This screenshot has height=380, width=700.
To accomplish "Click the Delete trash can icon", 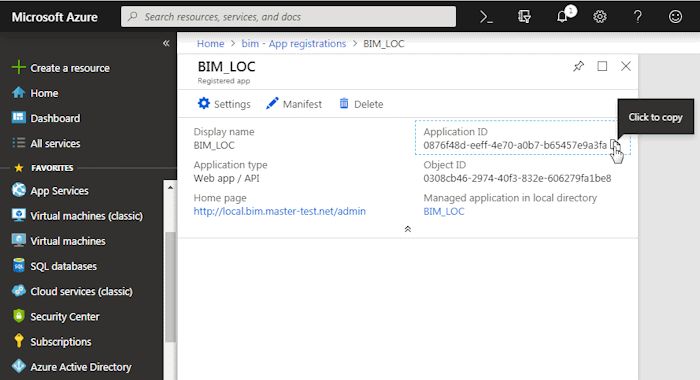I will tap(344, 103).
